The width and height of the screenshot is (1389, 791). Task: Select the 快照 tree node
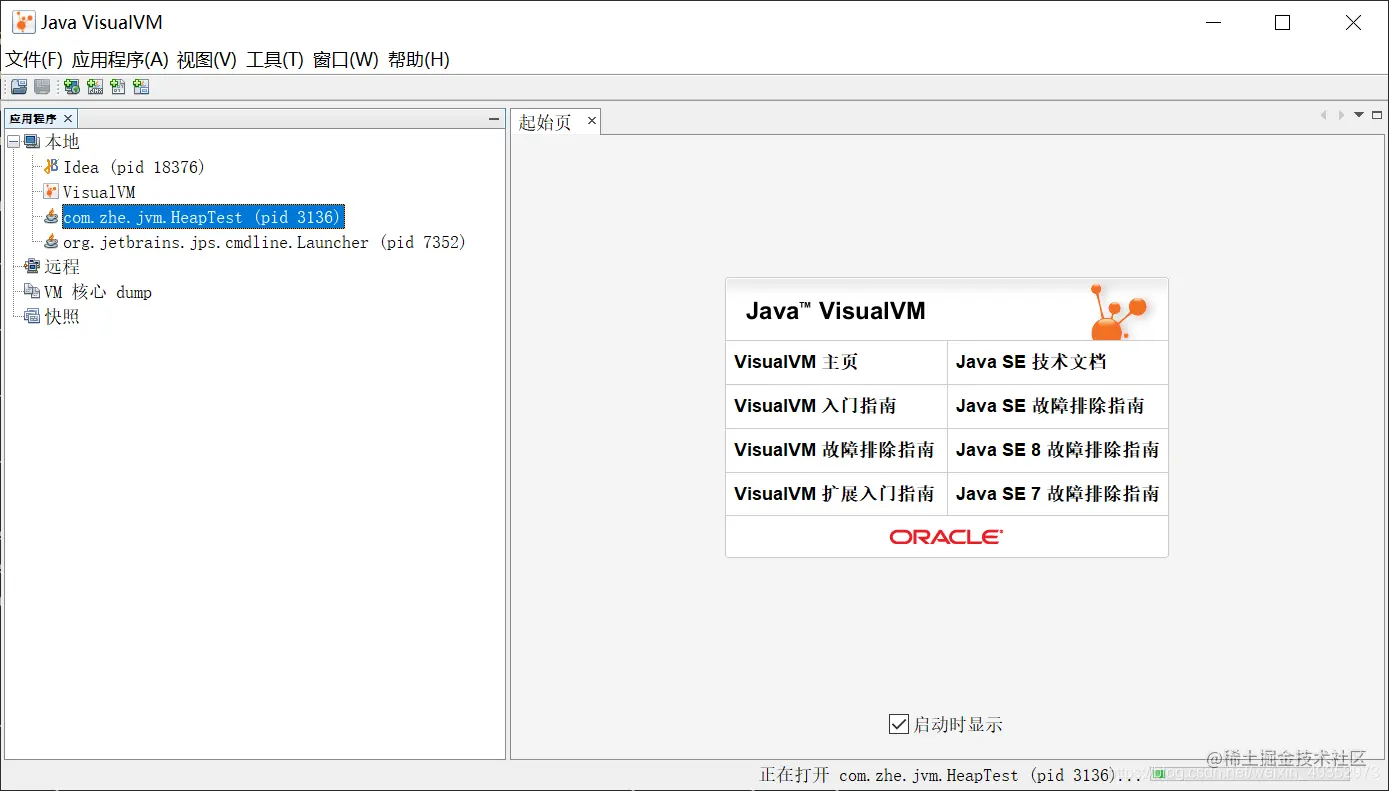[x=62, y=317]
